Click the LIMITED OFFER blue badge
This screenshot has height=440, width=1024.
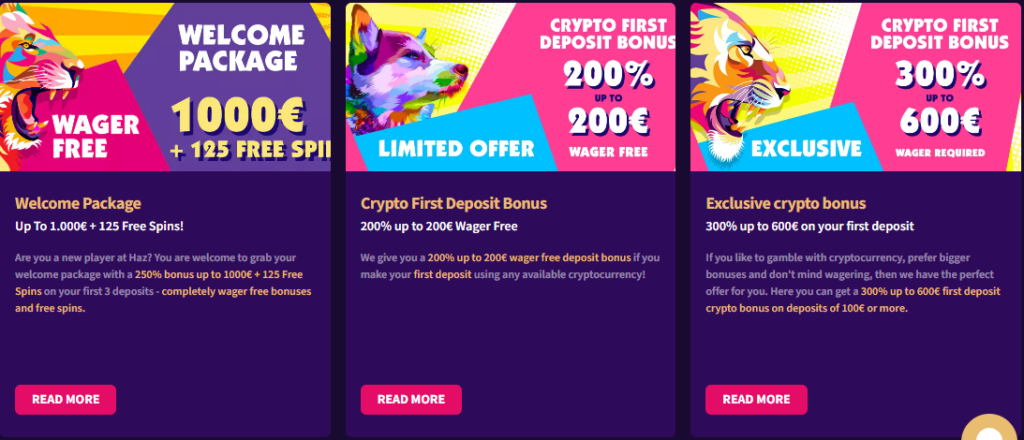(x=455, y=148)
